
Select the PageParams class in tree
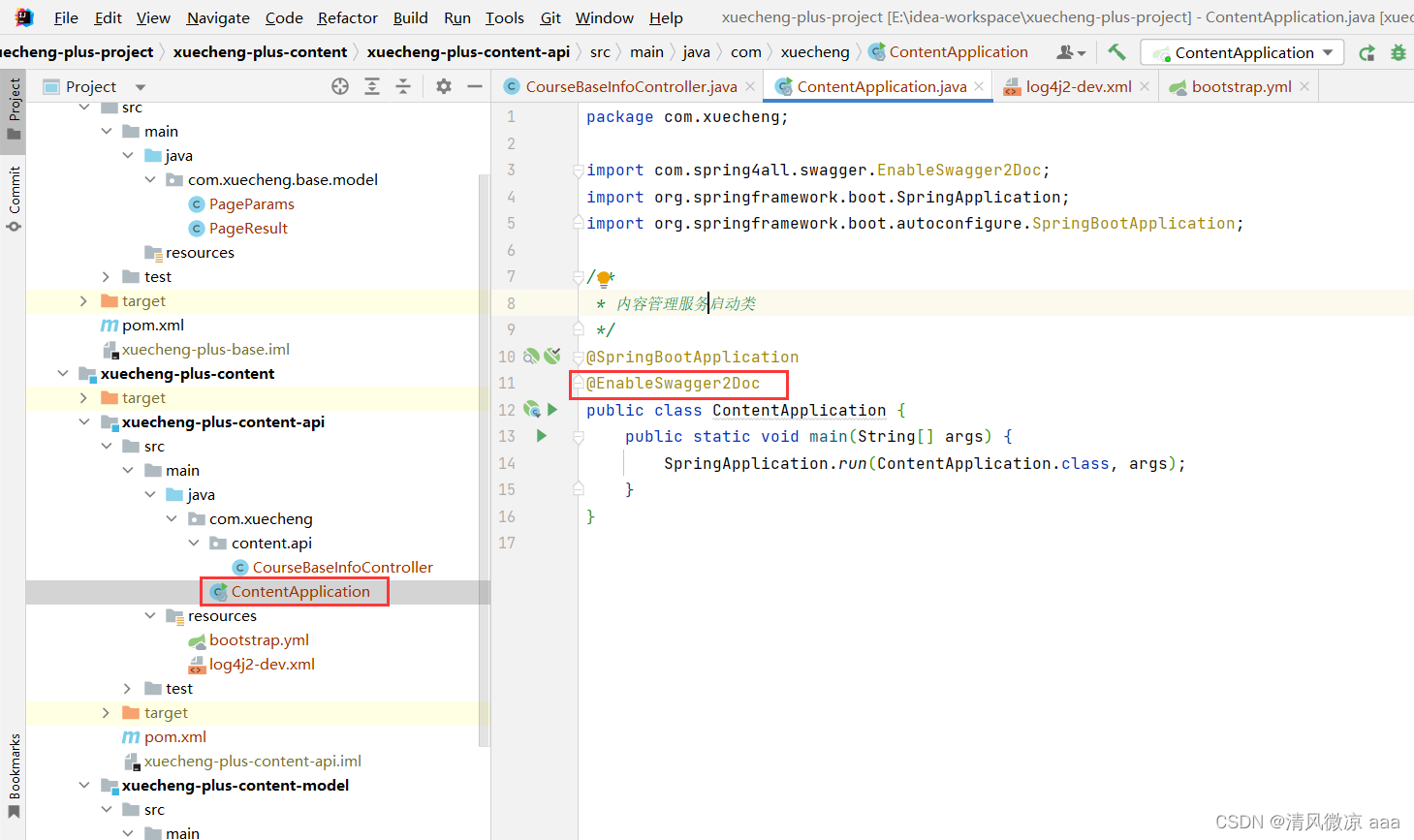(x=251, y=203)
